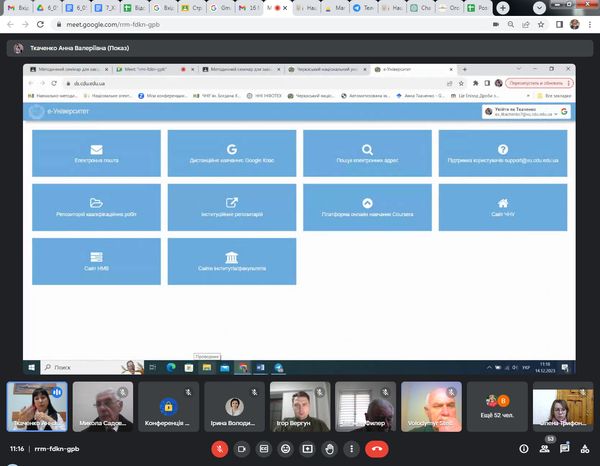Turn off the camera in Meet
Viewport: 600px width, 466px height.
241,450
